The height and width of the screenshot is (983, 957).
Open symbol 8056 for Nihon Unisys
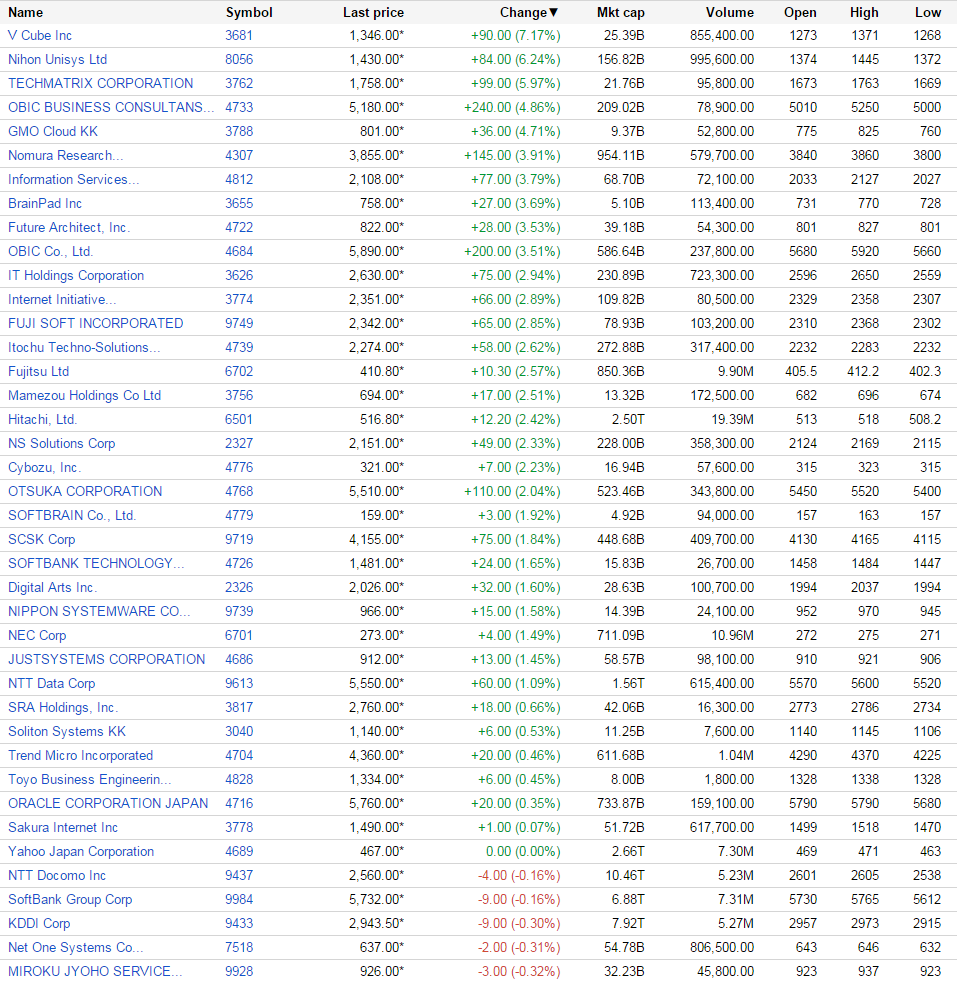pyautogui.click(x=239, y=60)
